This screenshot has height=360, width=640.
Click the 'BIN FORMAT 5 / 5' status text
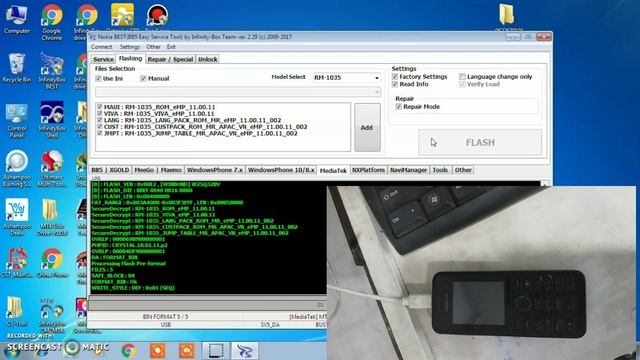(x=166, y=316)
